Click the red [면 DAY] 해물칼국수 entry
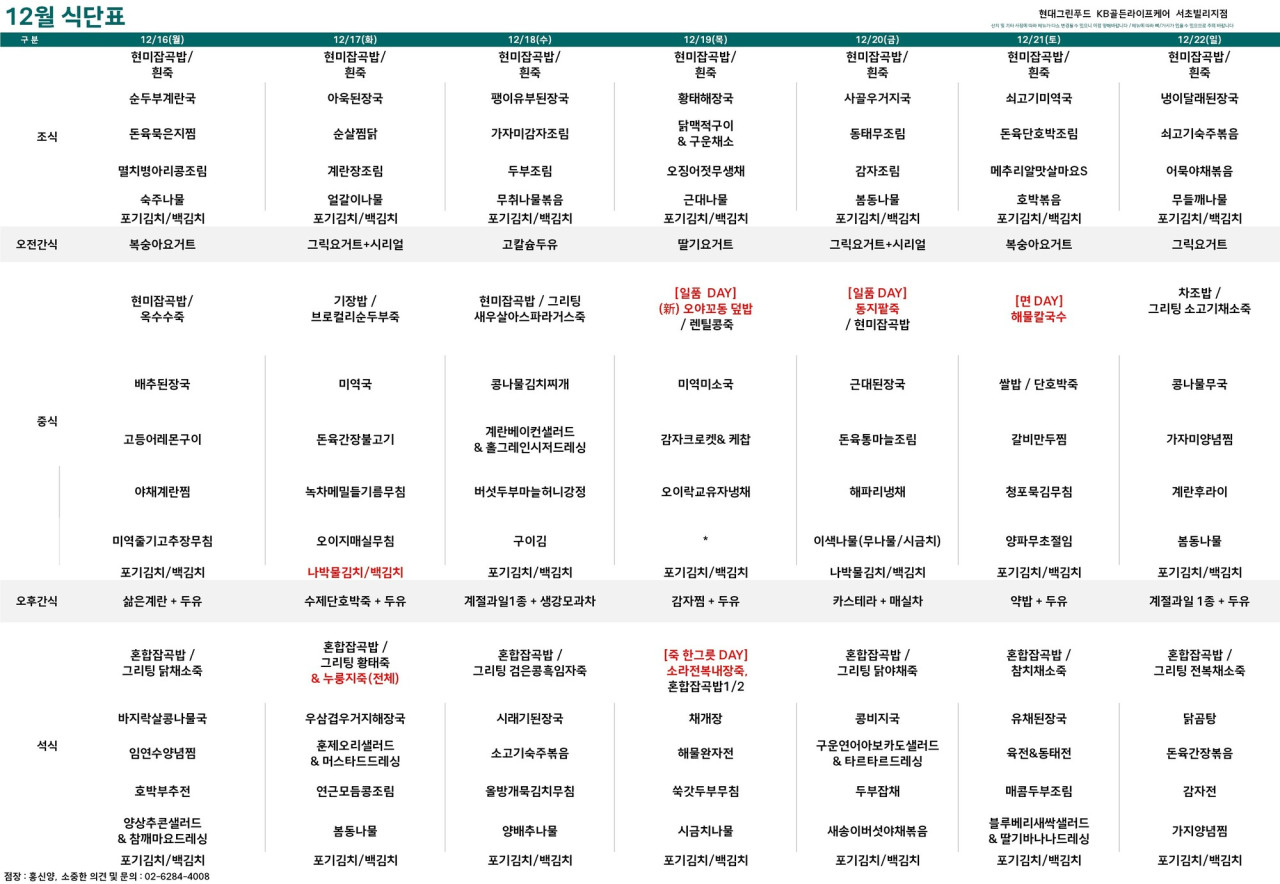 click(x=1038, y=309)
